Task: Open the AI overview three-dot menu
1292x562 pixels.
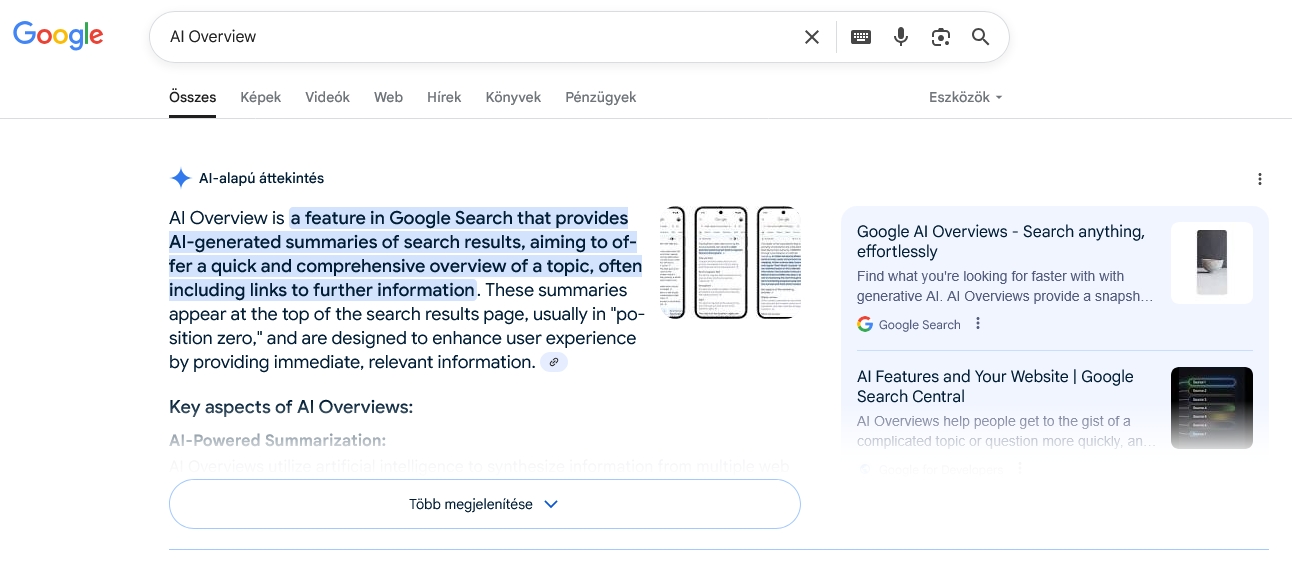Action: tap(1260, 179)
